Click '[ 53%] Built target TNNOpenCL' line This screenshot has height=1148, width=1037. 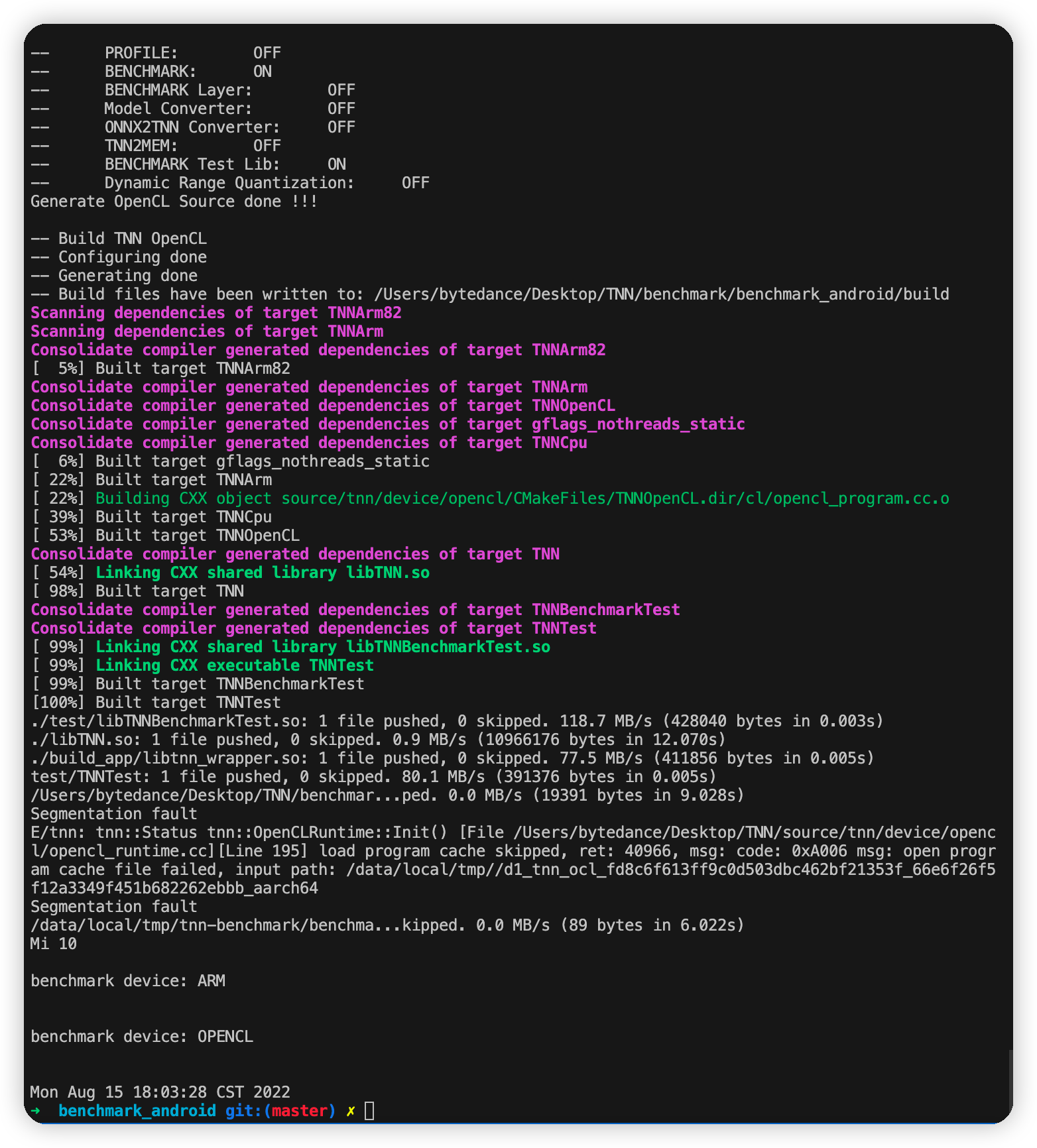tap(165, 536)
